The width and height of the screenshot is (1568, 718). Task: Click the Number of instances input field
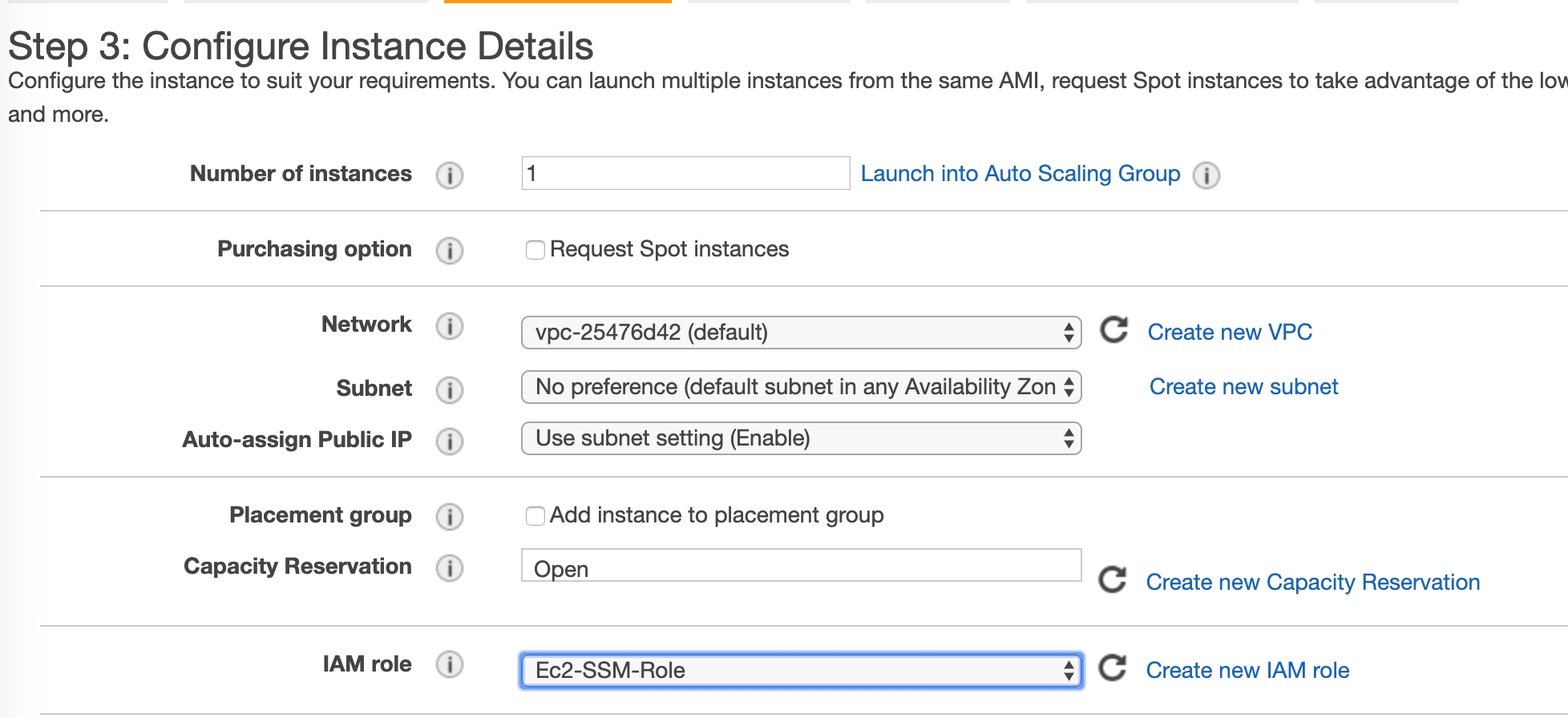[x=685, y=173]
